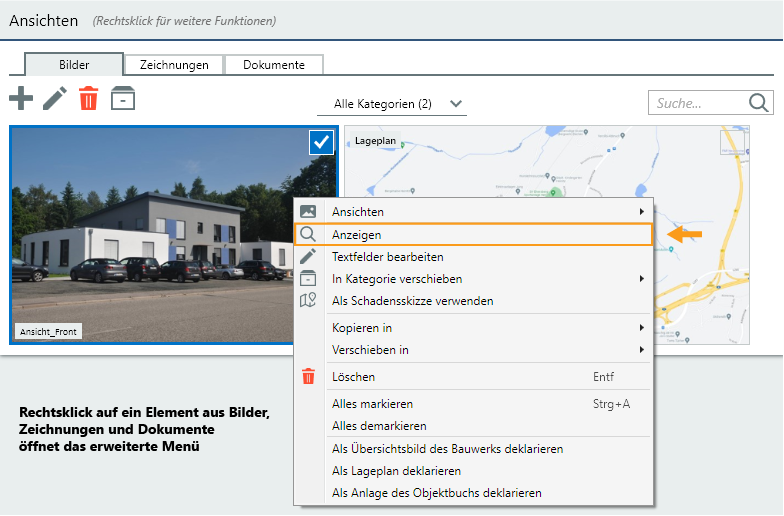This screenshot has height=516, width=784.
Task: Click the map pin icon beside Als Schadensskizze
Action: point(308,300)
